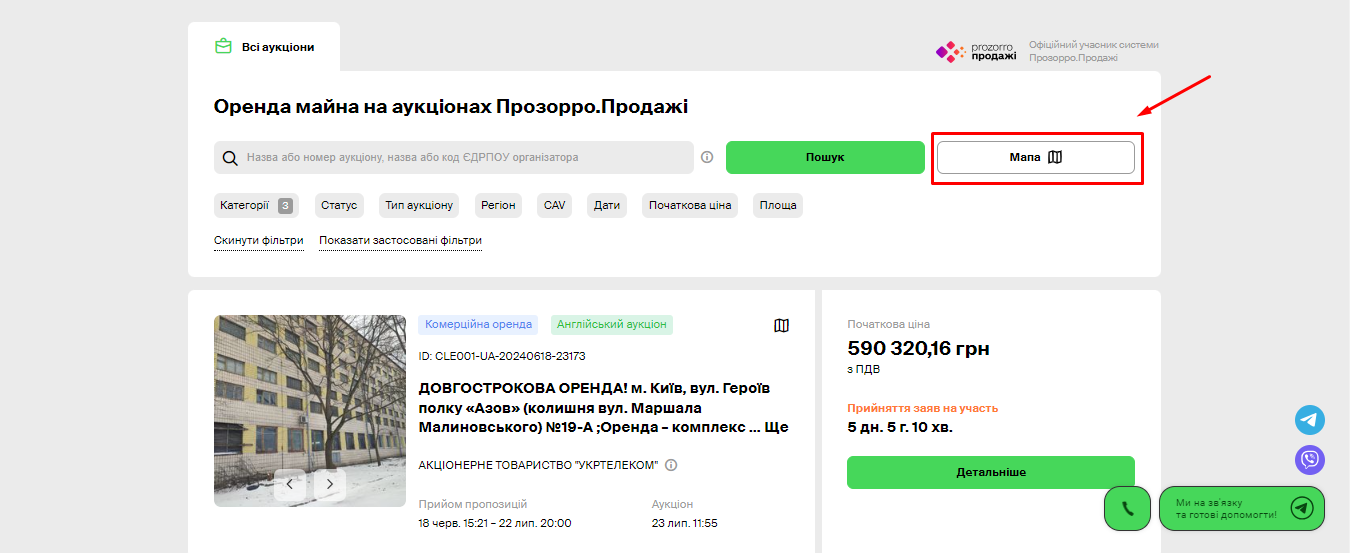
Task: Click Показати застосовані фільтри link
Action: pyautogui.click(x=400, y=240)
